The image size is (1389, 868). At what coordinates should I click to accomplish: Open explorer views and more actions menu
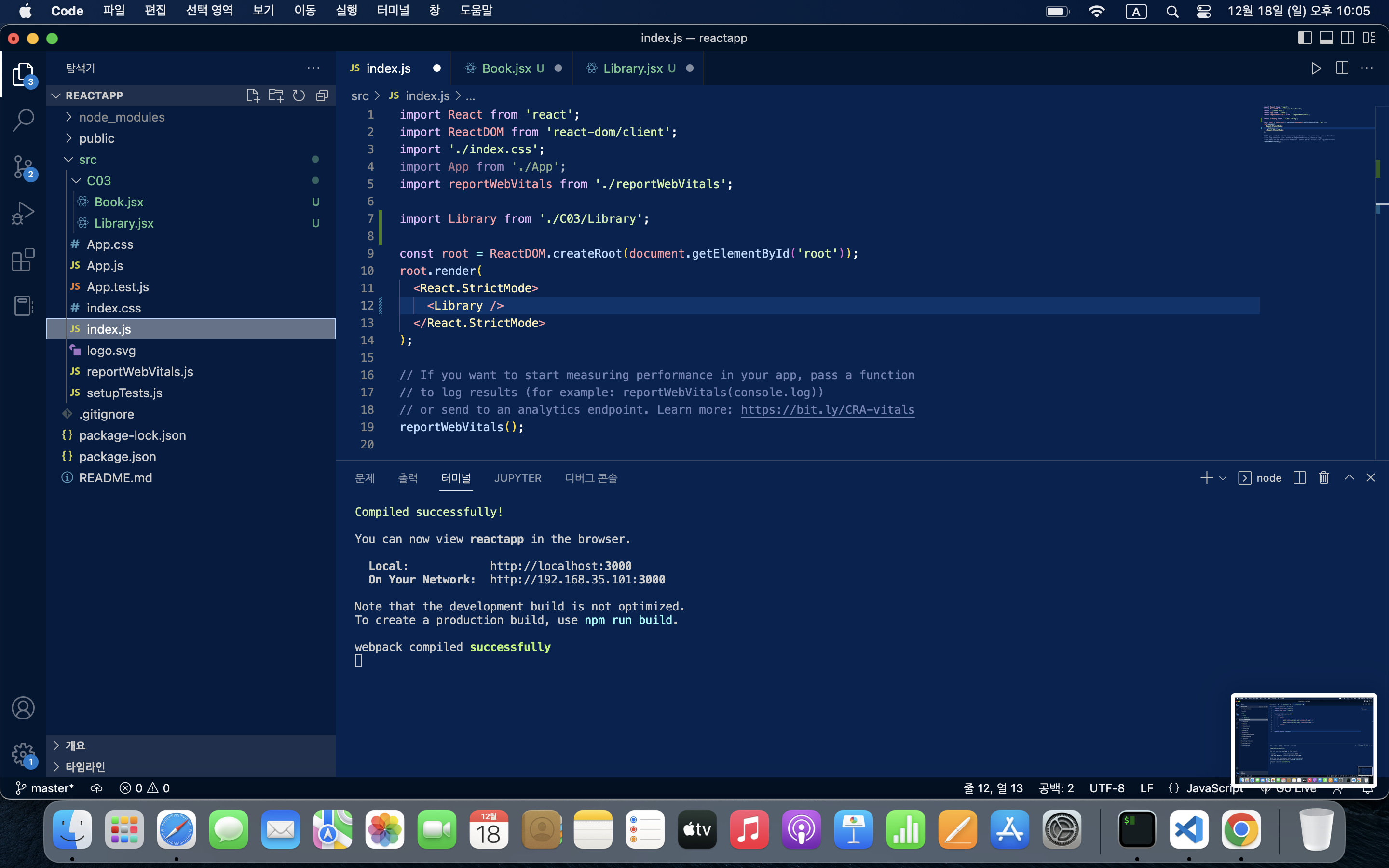tap(313, 68)
